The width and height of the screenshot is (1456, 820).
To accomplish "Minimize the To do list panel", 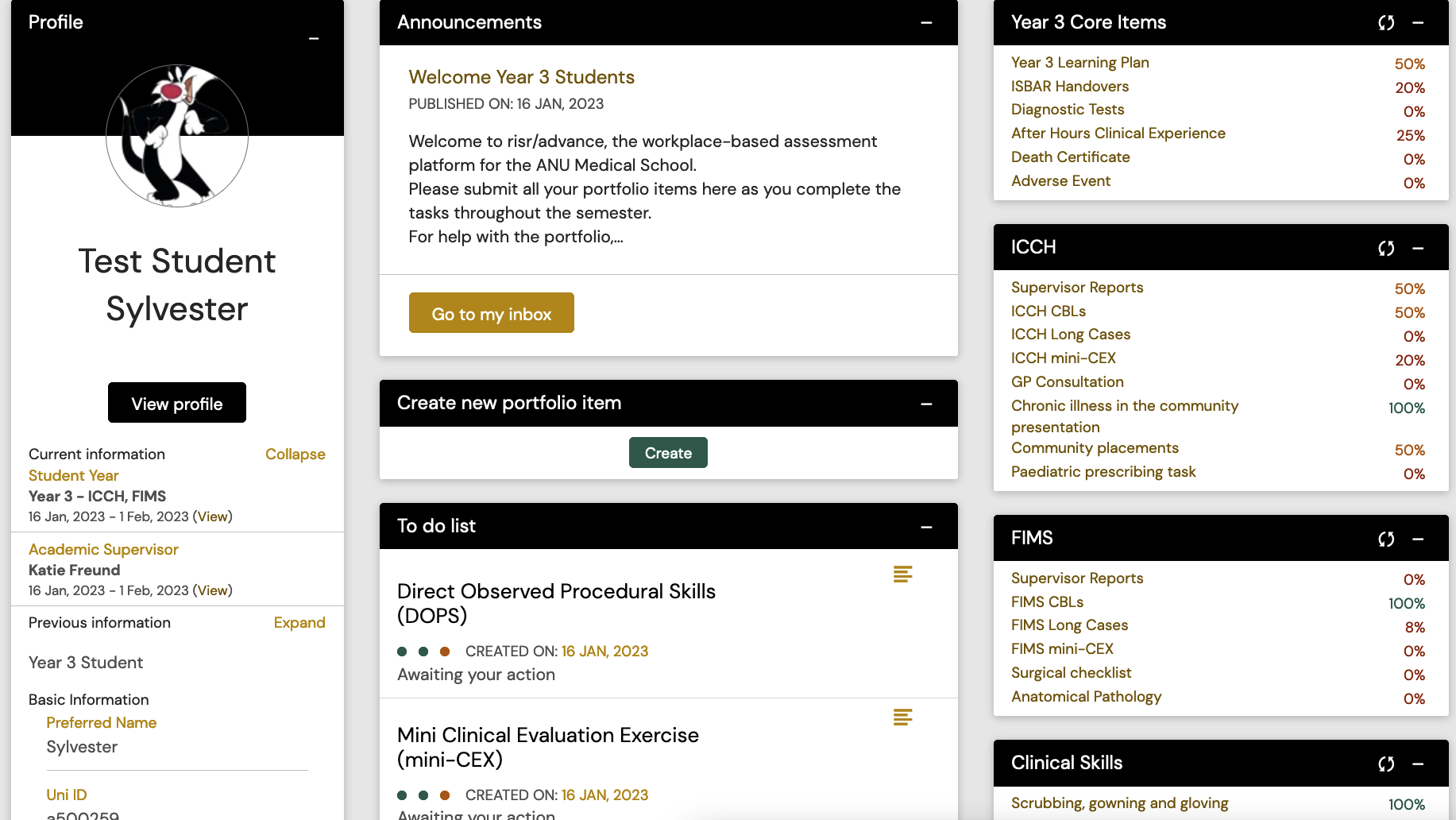I will pyautogui.click(x=926, y=527).
